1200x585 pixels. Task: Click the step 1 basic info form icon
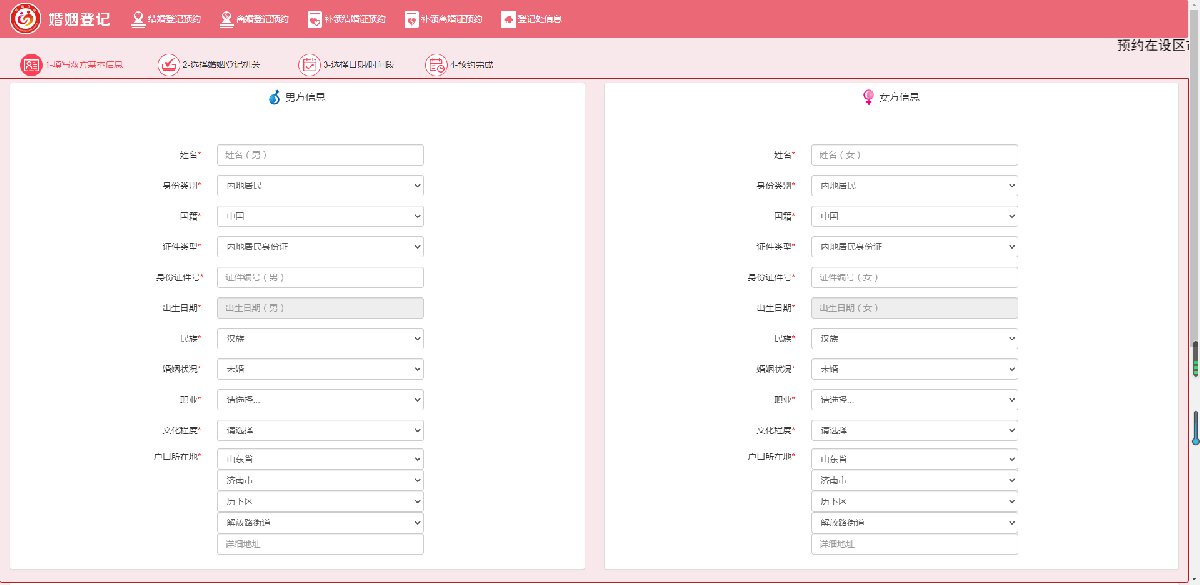pyautogui.click(x=32, y=65)
